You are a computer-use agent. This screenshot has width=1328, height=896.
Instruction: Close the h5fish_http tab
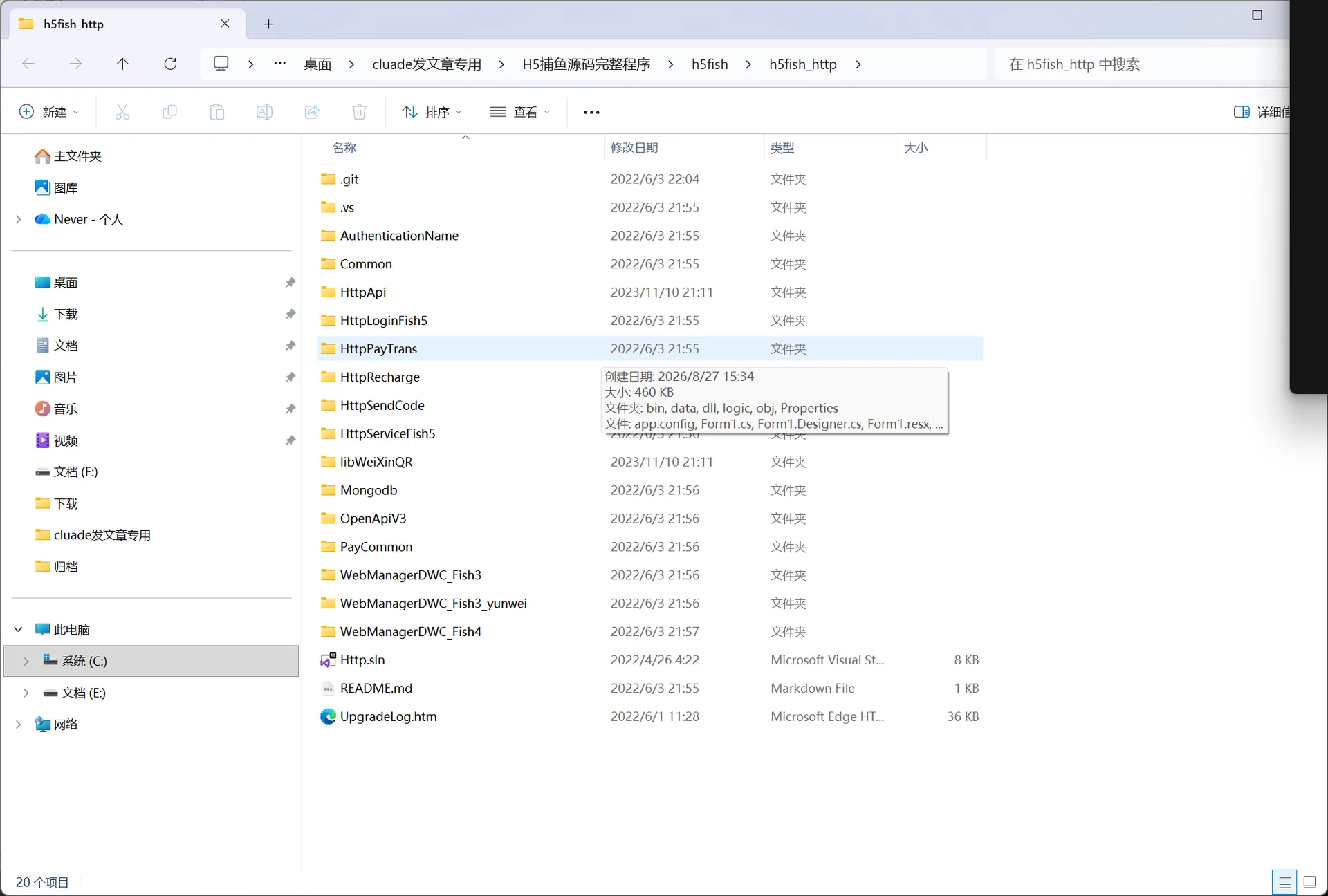pyautogui.click(x=225, y=24)
